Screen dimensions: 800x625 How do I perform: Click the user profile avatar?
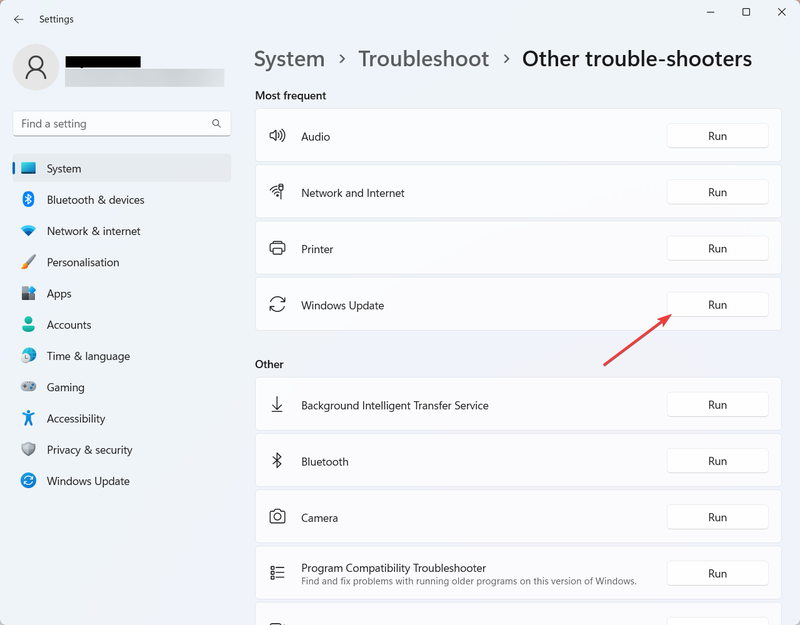point(36,67)
